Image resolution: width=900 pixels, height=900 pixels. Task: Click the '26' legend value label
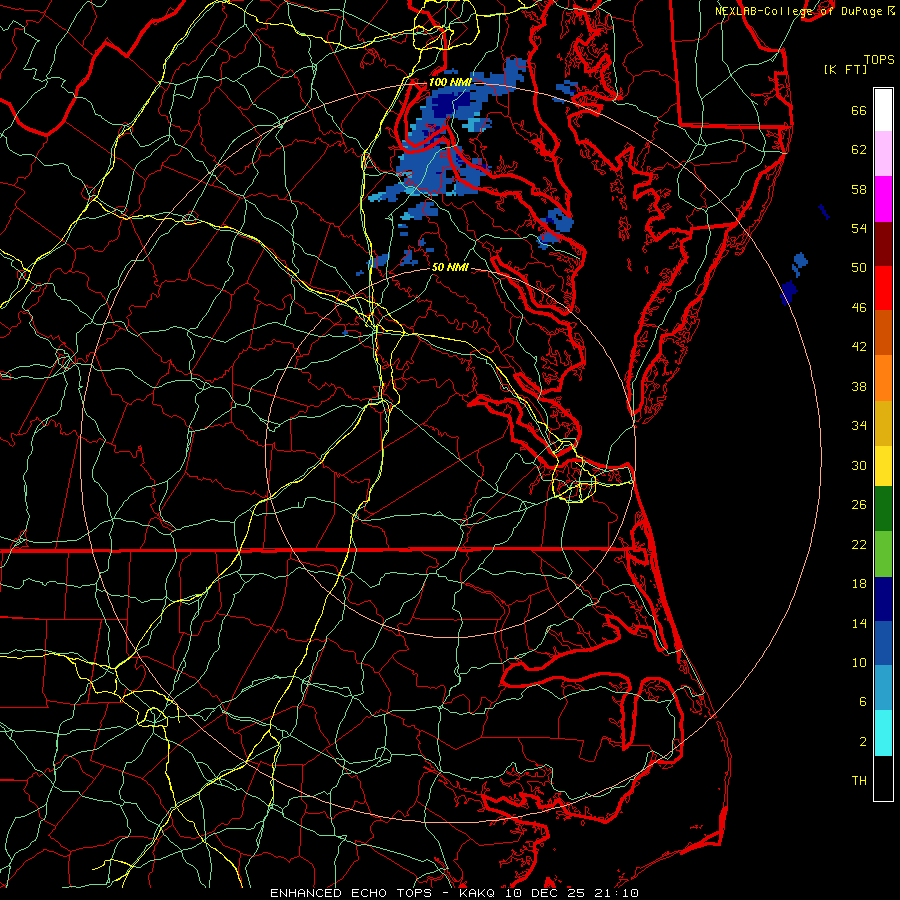[859, 504]
